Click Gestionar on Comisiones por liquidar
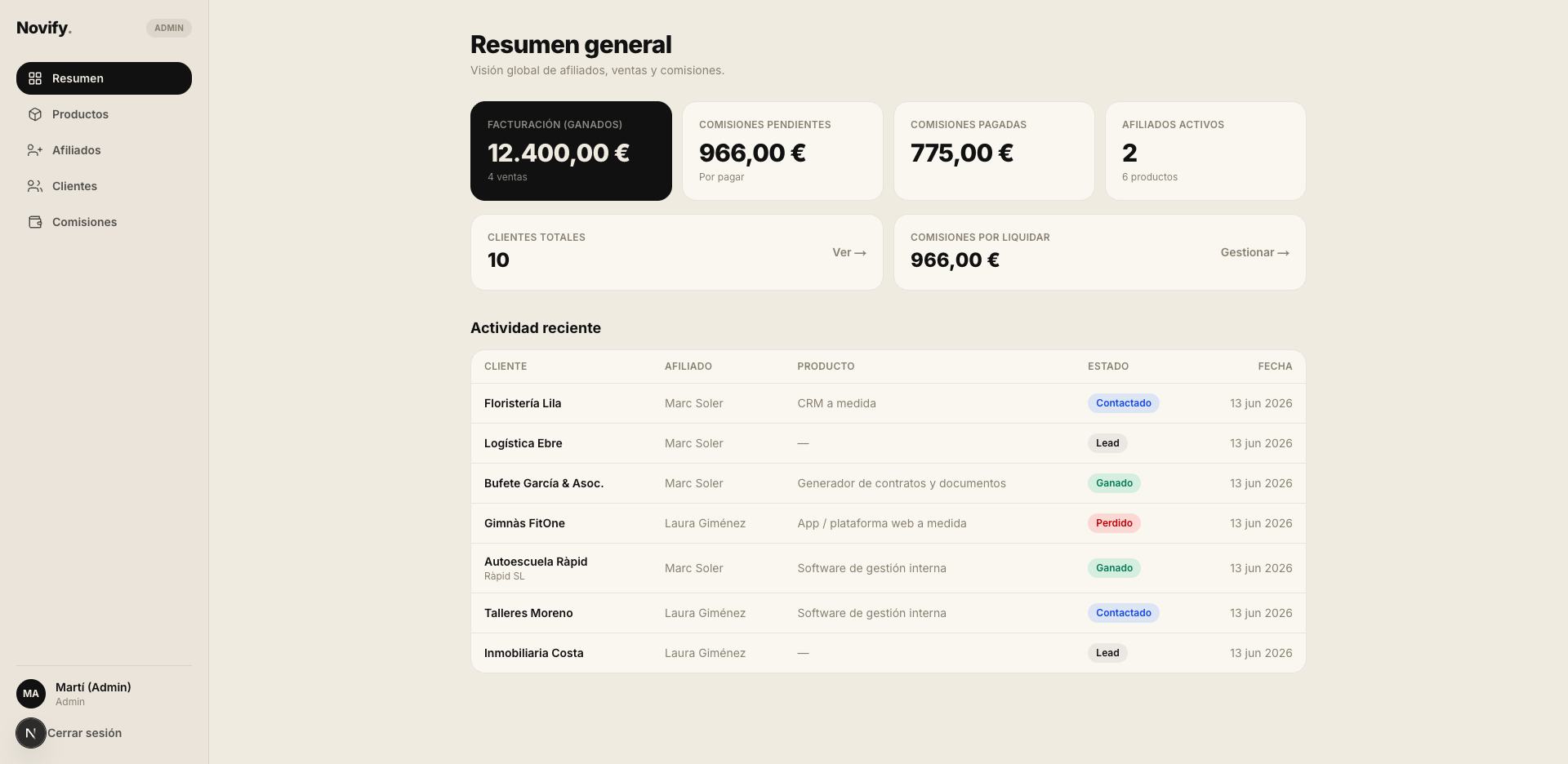This screenshot has height=764, width=1568. tap(1254, 252)
